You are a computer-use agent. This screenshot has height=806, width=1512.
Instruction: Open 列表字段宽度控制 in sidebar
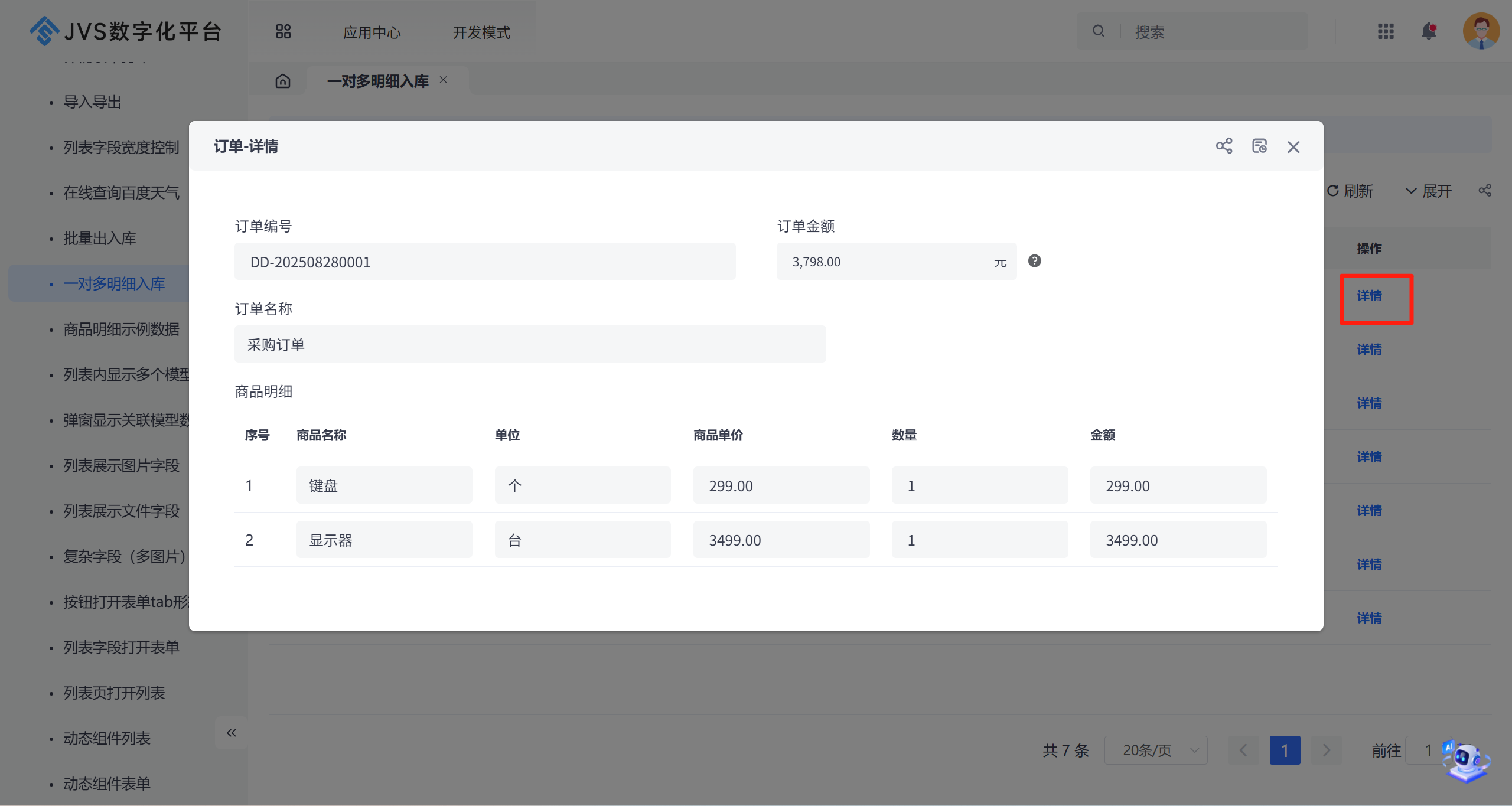(x=121, y=148)
